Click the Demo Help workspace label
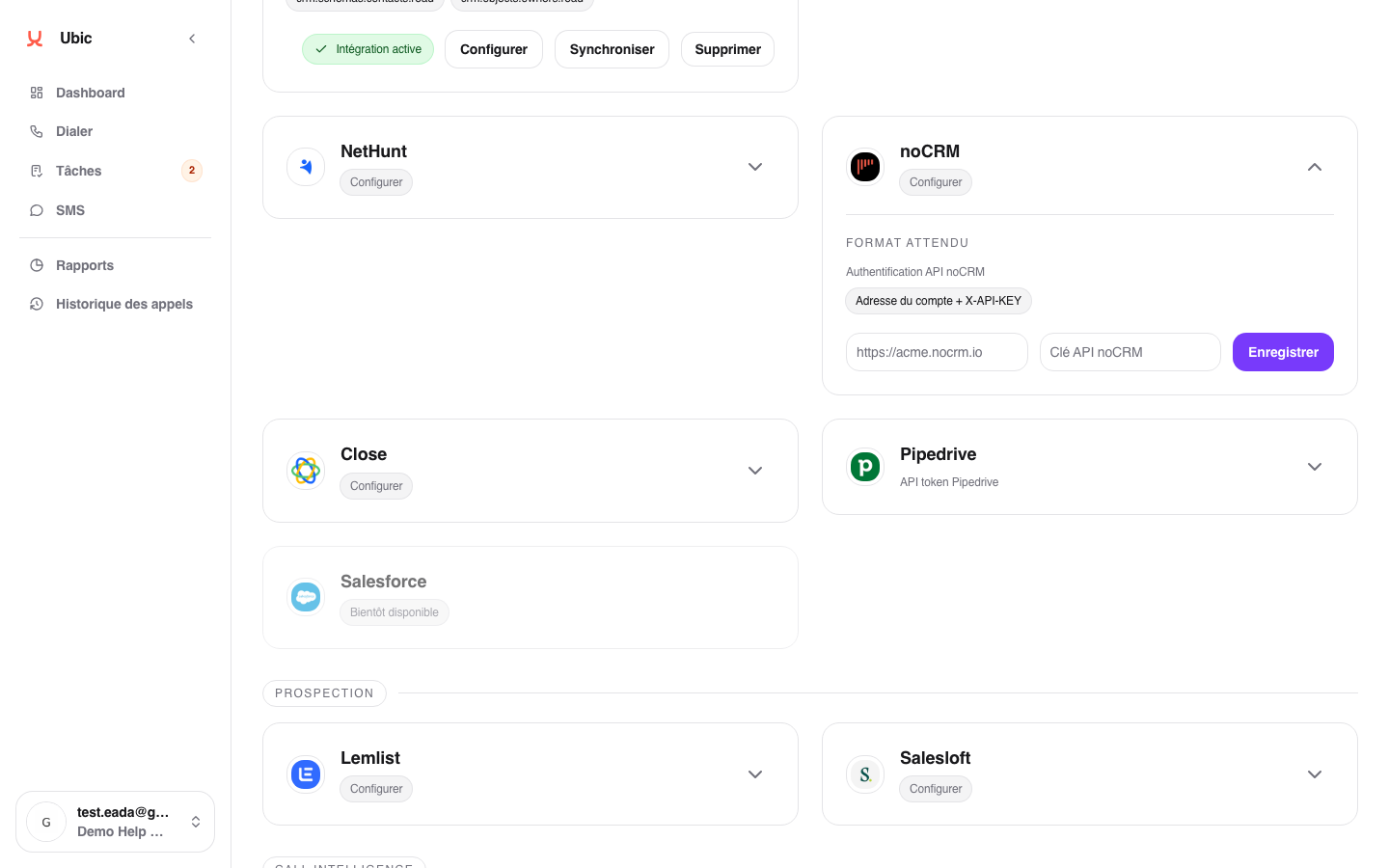This screenshot has height=868, width=1389. tap(121, 831)
